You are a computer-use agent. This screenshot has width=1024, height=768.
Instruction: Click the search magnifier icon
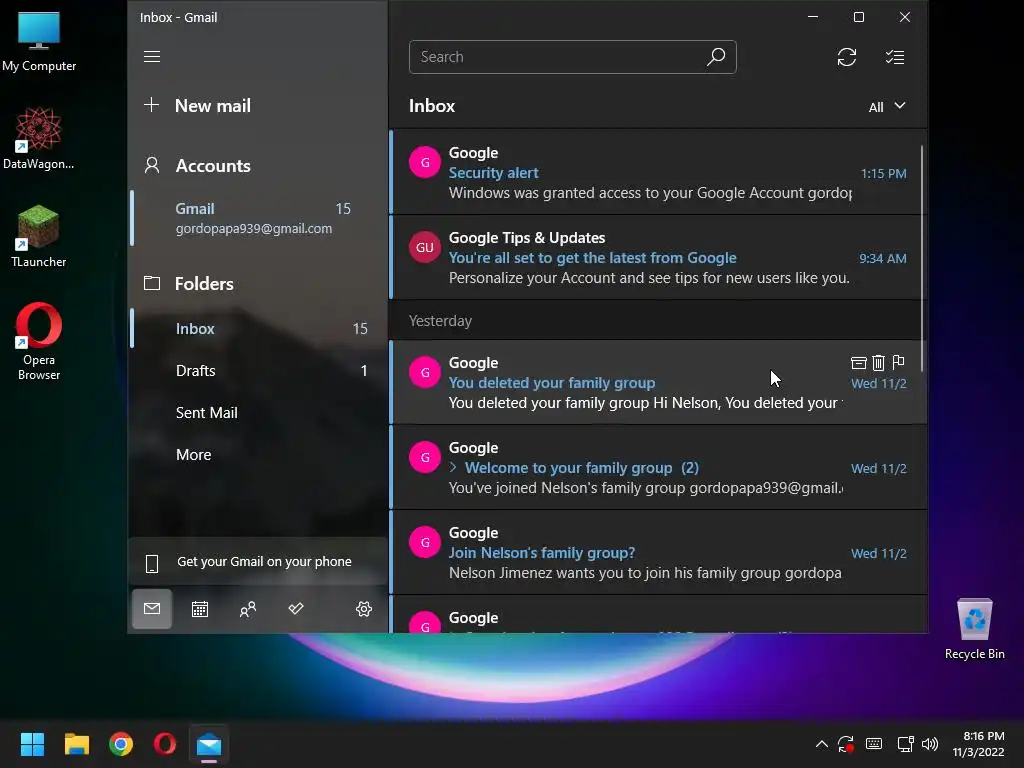(x=716, y=57)
